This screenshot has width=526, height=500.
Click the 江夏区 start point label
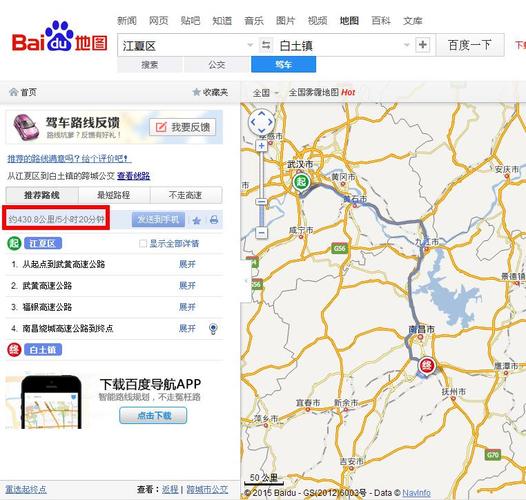point(43,243)
